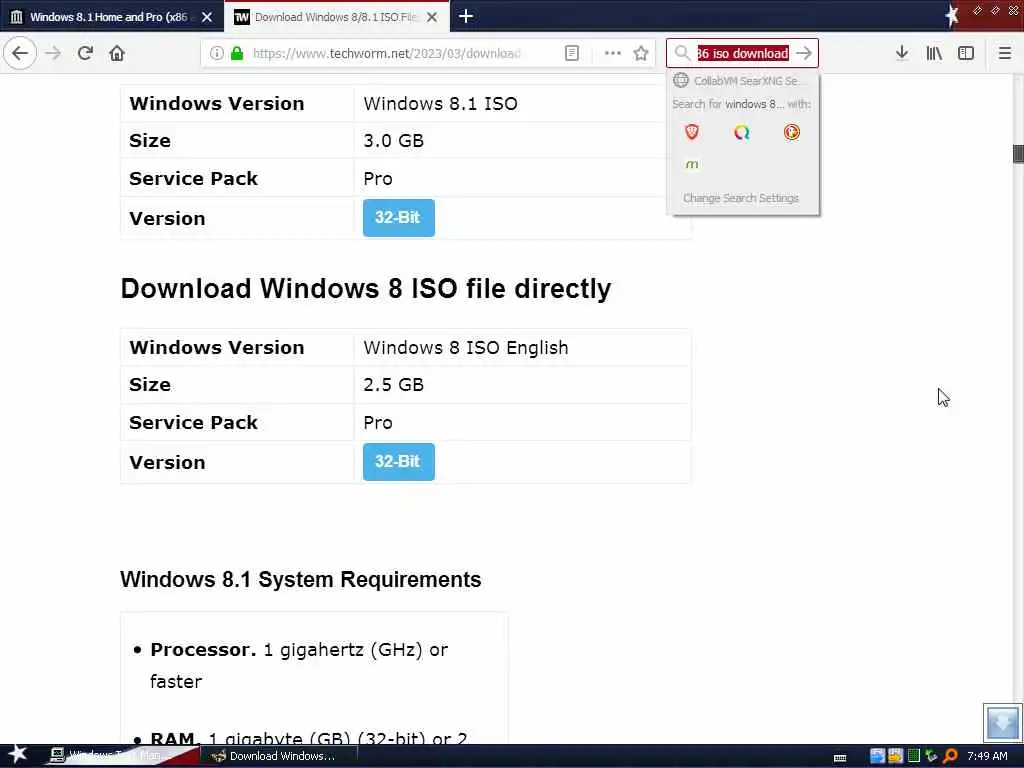Click the floating download arrow widget
The width and height of the screenshot is (1024, 768).
click(x=1002, y=722)
